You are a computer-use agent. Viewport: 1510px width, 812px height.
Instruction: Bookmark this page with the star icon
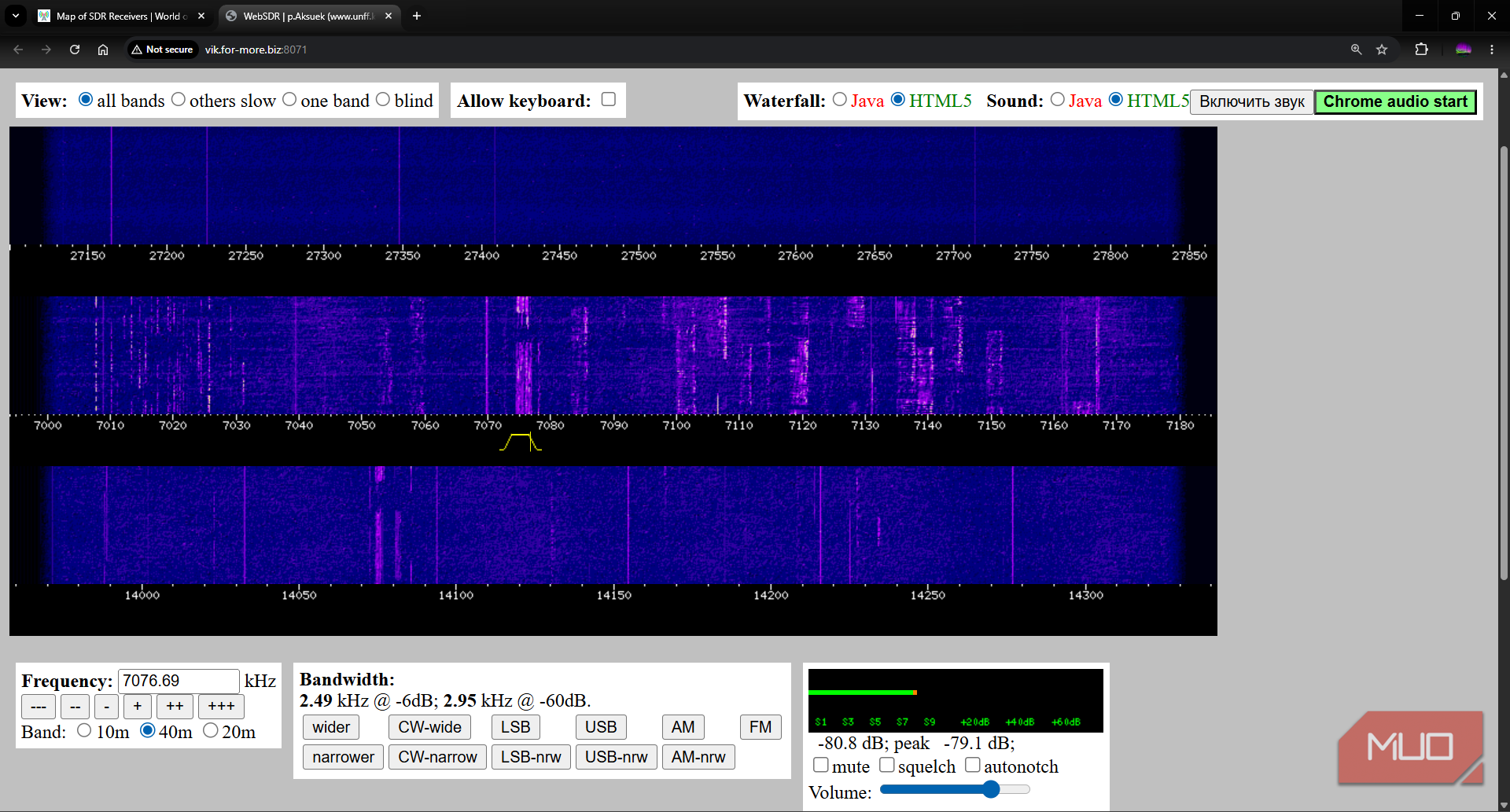(1382, 50)
